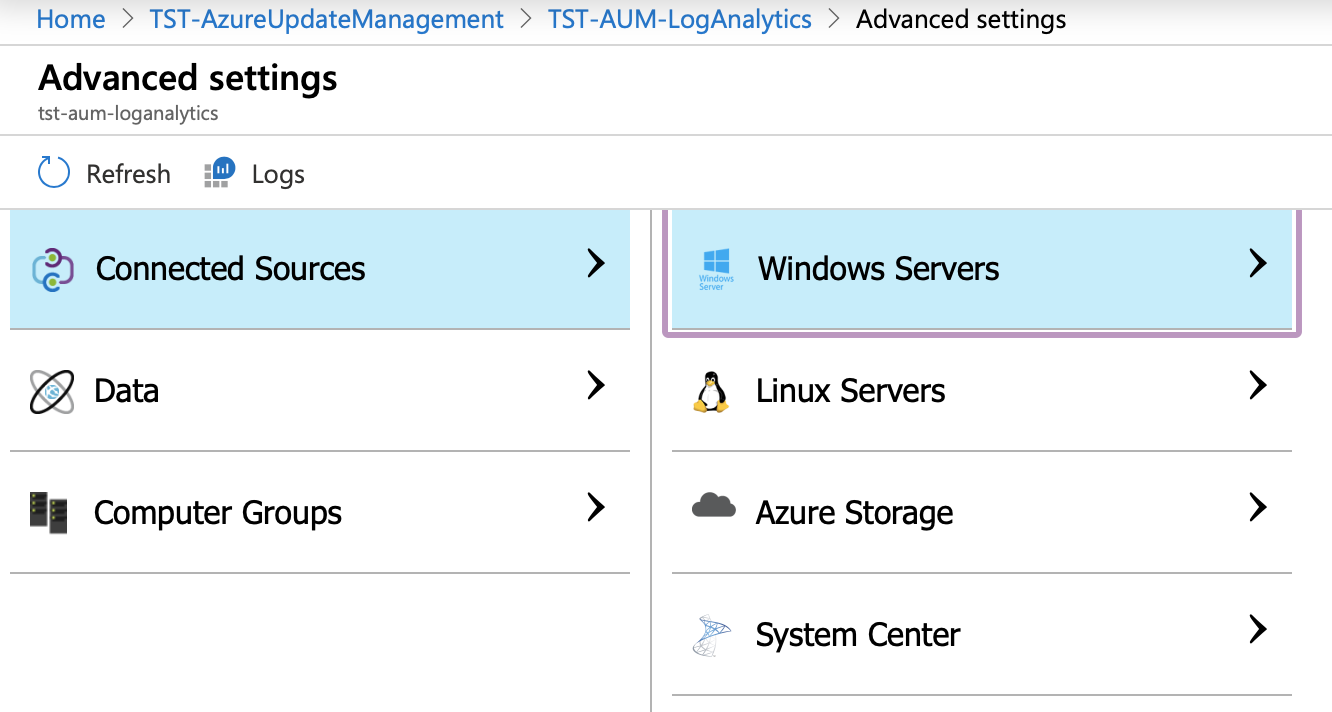Click the Logs chart icon
Viewport: 1332px width, 712px height.
[219, 172]
